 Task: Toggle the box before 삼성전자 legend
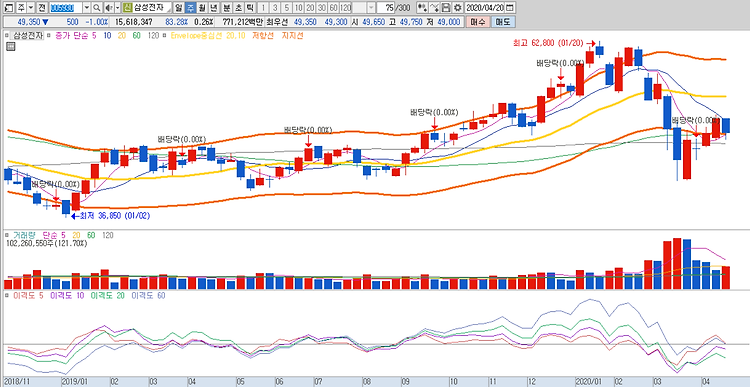(7, 35)
